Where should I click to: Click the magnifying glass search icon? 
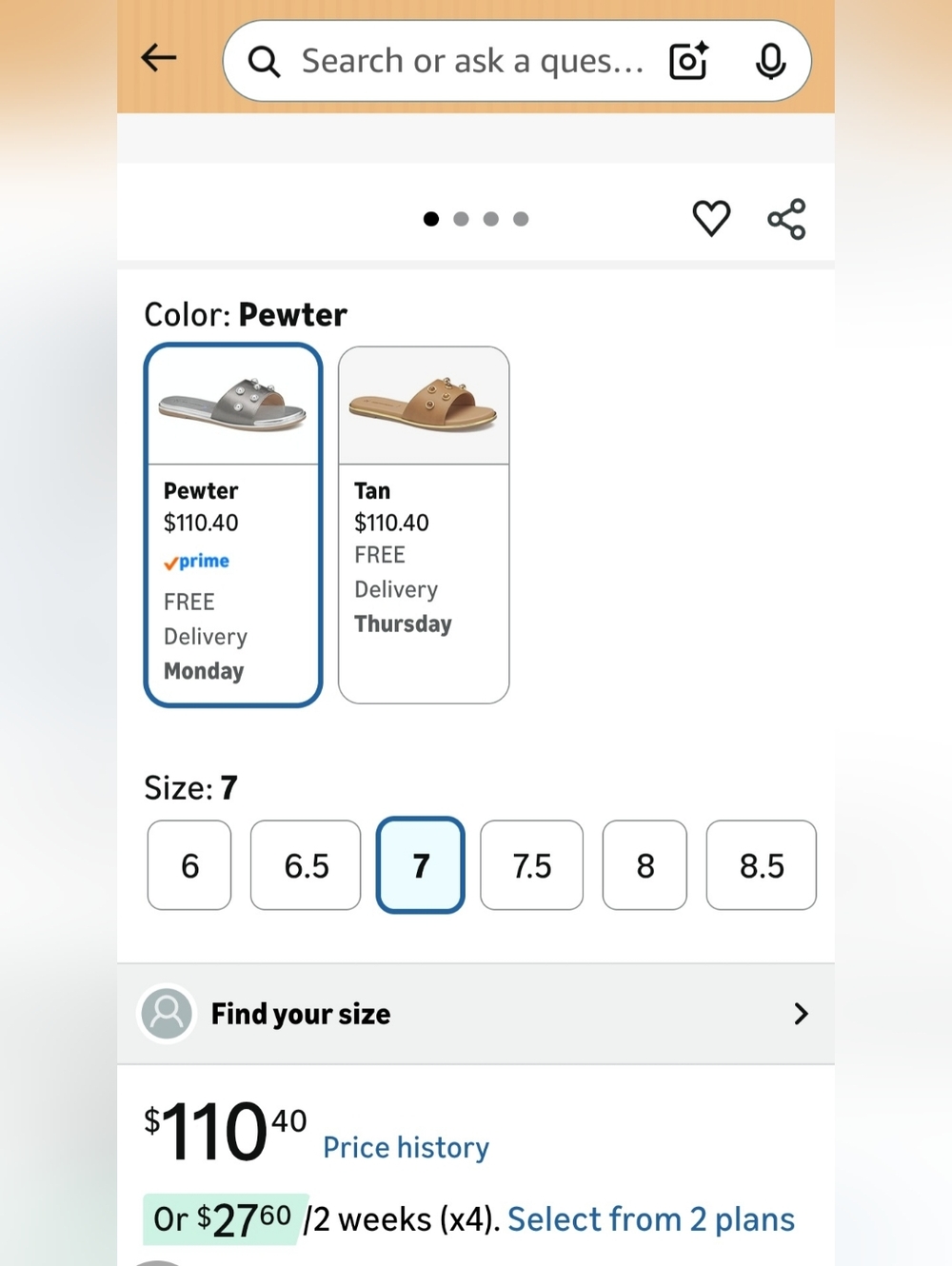pos(264,62)
